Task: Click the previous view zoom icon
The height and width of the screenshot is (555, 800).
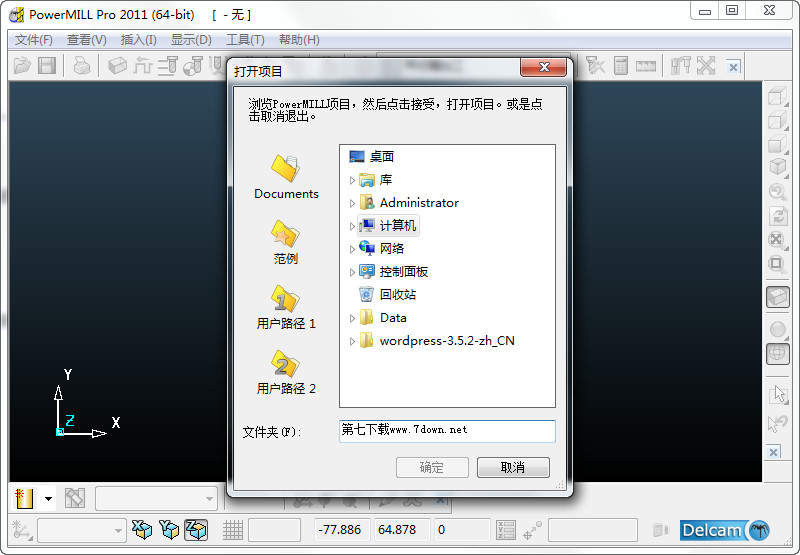Action: pos(778,192)
